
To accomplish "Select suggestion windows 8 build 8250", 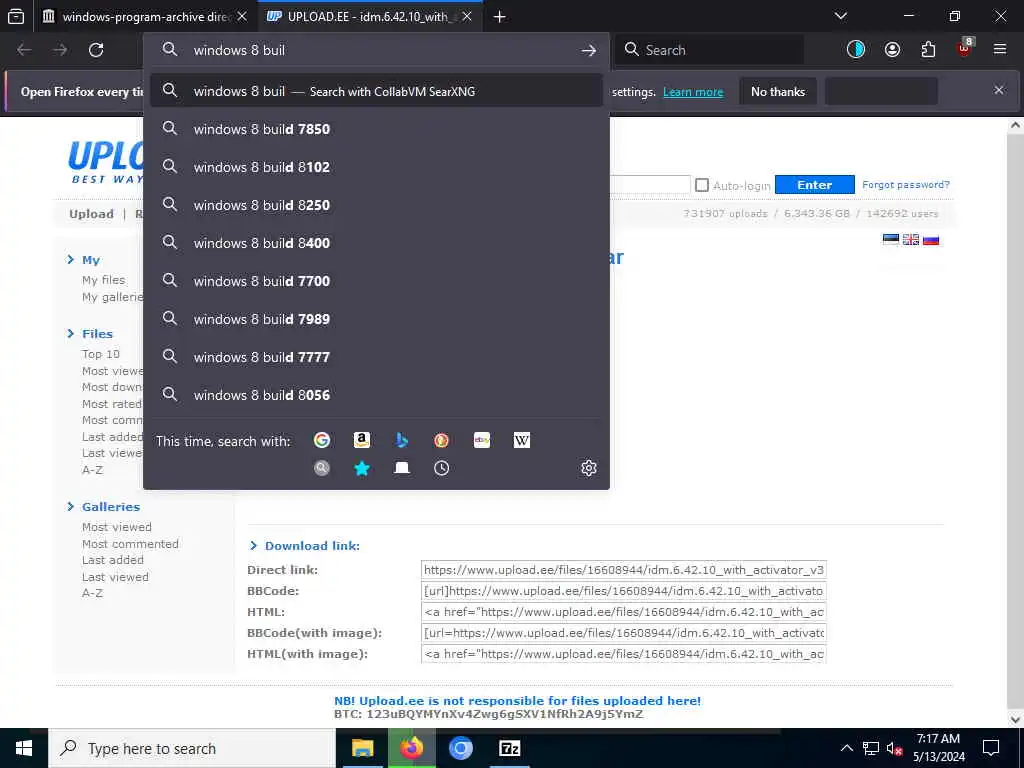I will [376, 205].
